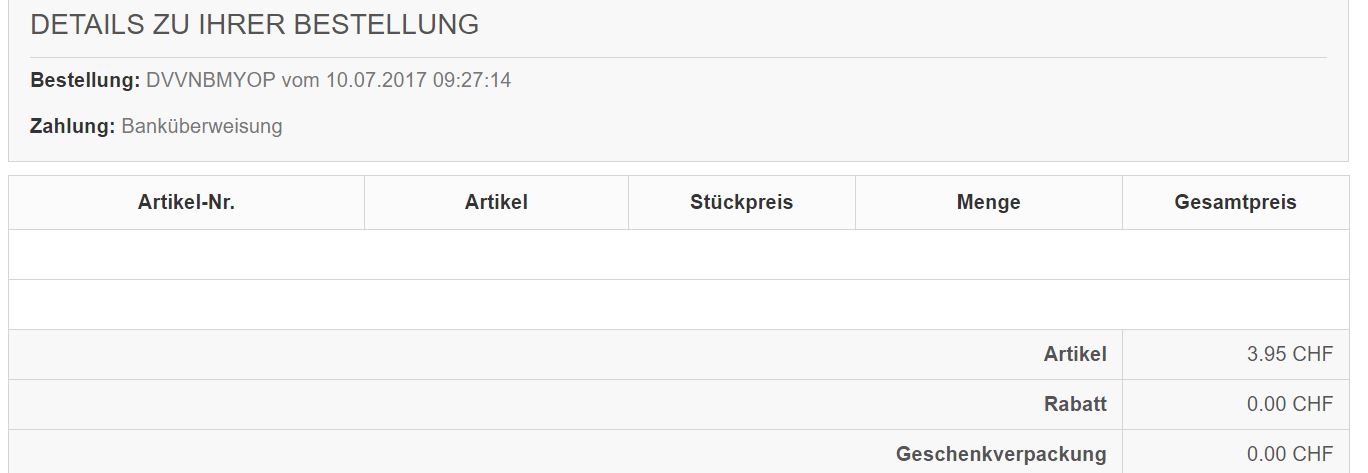Click the 'Artikel-Nr.' column header
The width and height of the screenshot is (1368, 473).
tap(186, 202)
